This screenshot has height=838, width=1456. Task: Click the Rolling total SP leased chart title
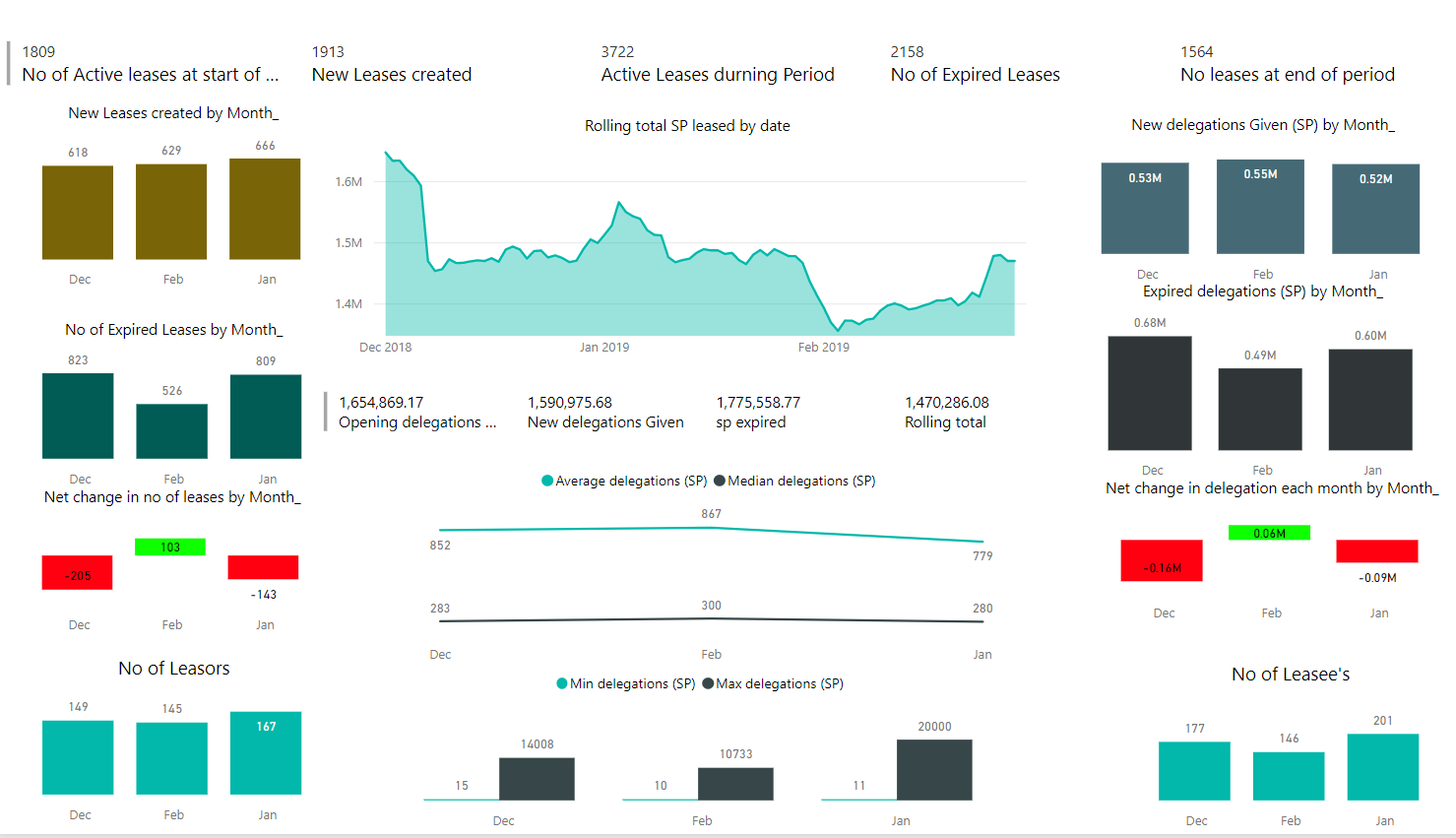[x=687, y=126]
